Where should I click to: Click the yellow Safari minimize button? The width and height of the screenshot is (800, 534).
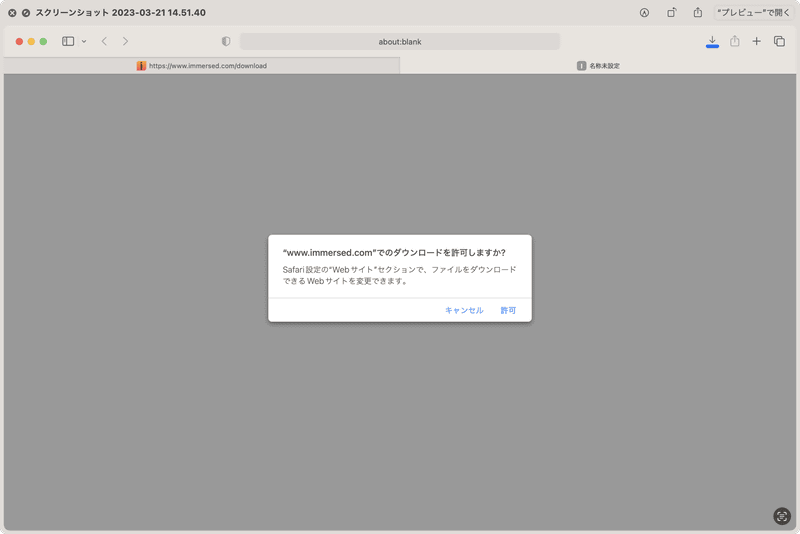(x=31, y=41)
